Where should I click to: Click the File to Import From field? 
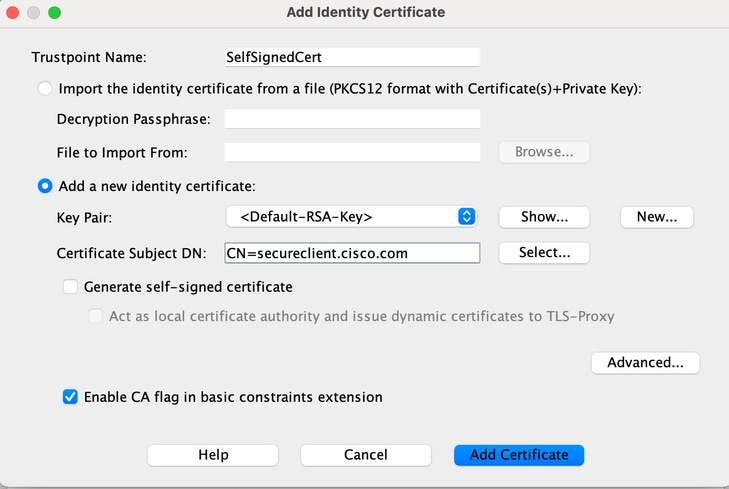point(352,153)
